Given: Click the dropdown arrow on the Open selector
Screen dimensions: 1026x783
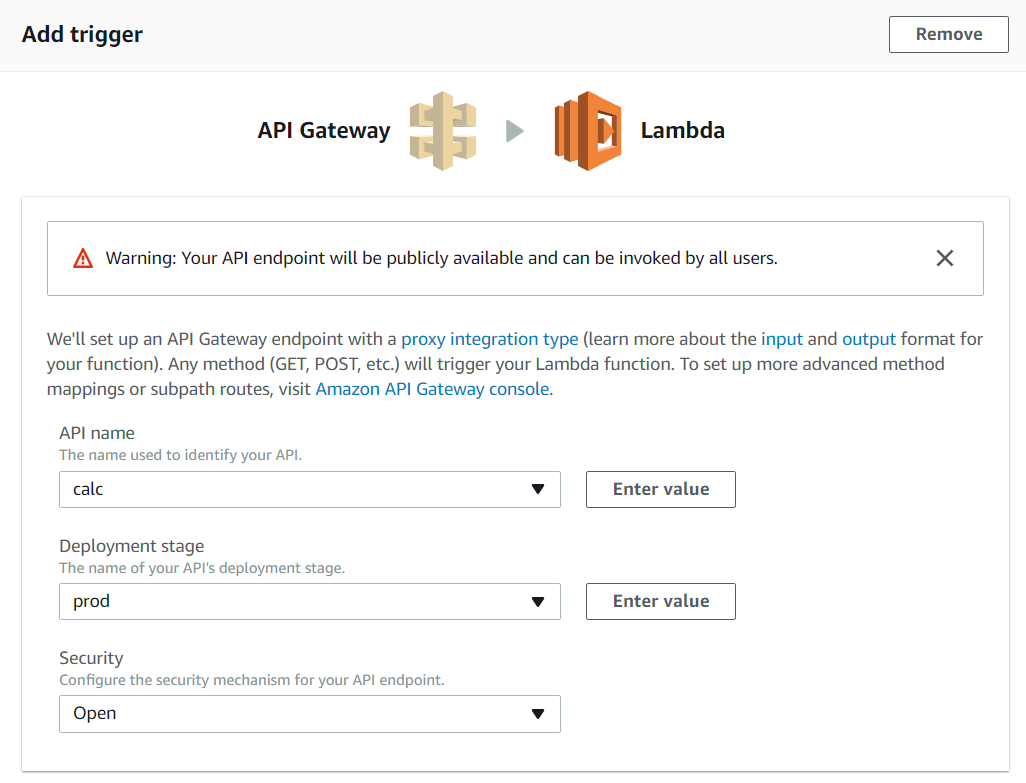Looking at the screenshot, I should (540, 713).
